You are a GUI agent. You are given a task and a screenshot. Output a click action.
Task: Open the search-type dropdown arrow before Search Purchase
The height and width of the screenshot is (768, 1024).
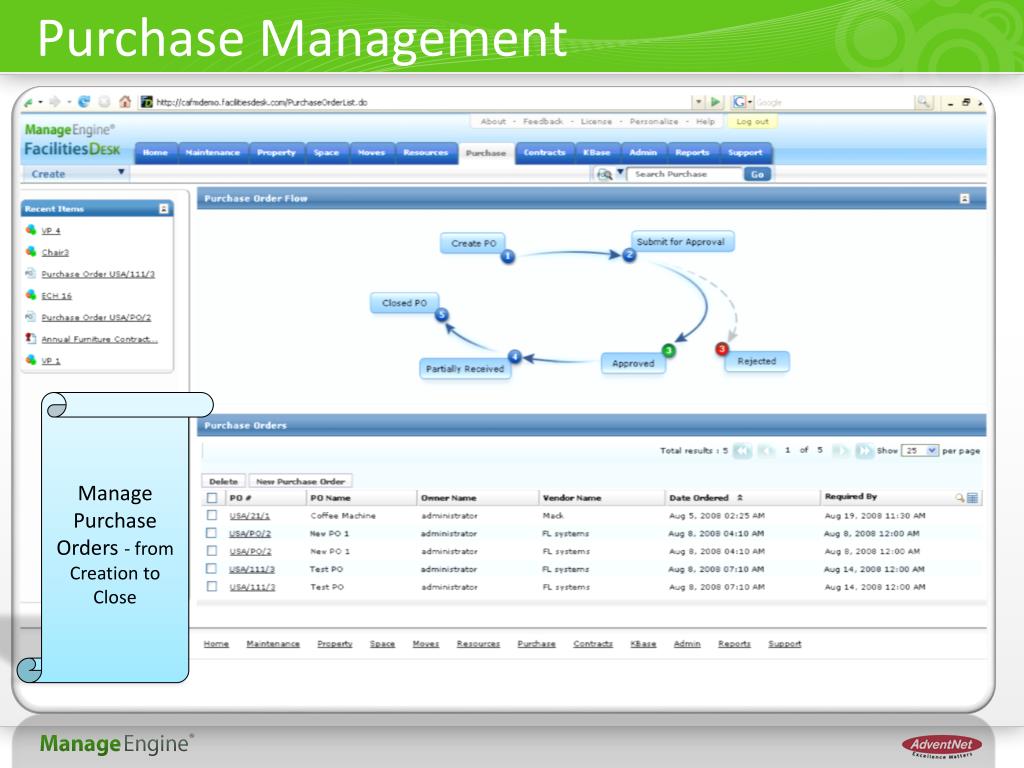point(620,172)
